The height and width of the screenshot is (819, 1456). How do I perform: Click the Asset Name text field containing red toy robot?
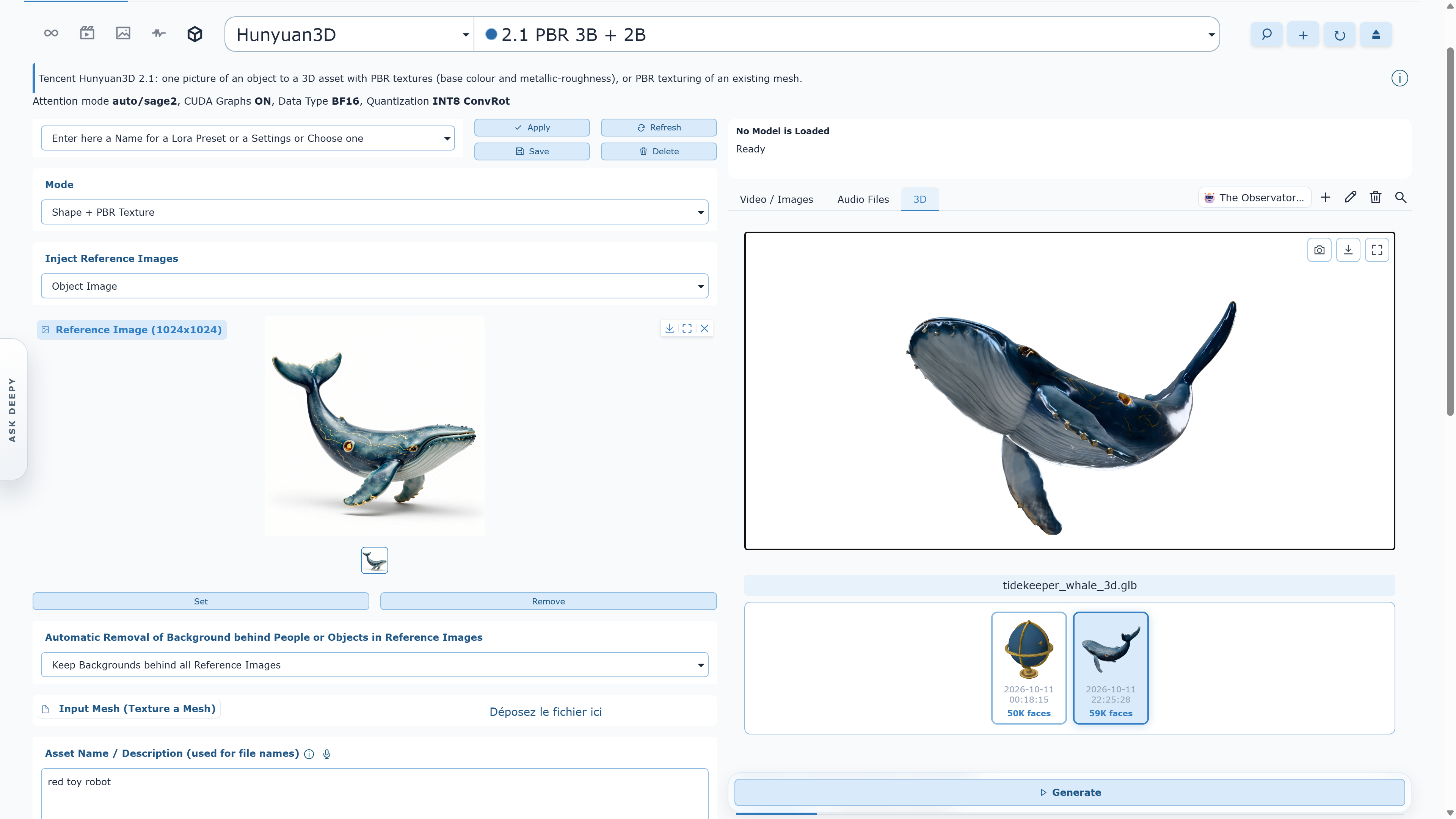click(x=375, y=793)
